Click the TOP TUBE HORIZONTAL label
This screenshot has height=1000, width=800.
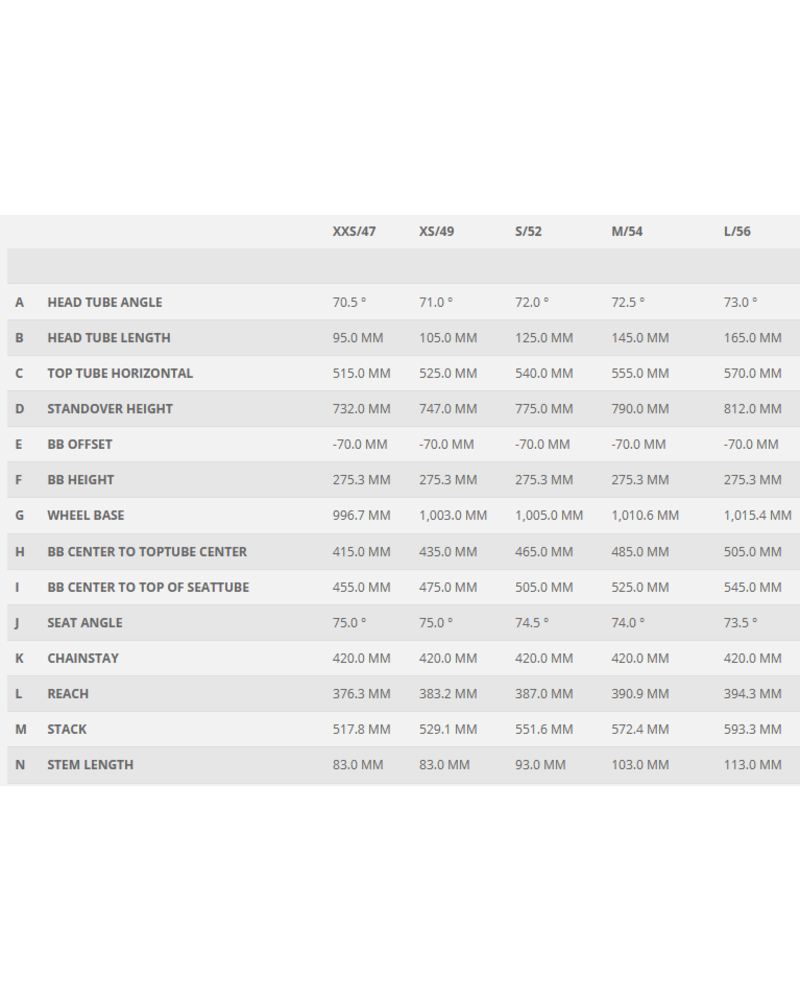click(x=120, y=373)
